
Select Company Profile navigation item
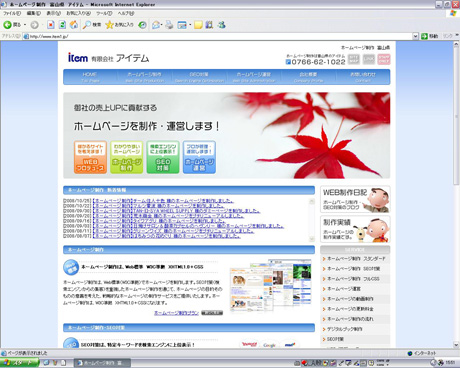click(308, 77)
